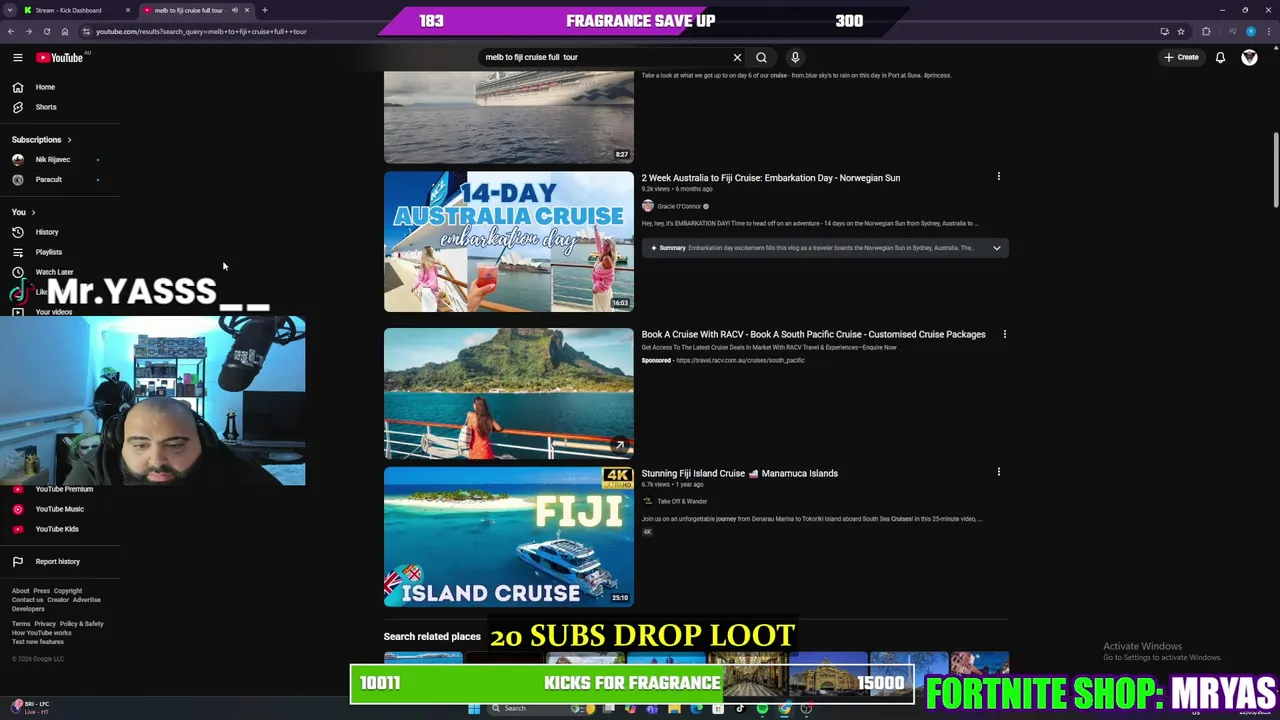Image resolution: width=1280 pixels, height=720 pixels.
Task: Open YouTube account avatar menu
Action: point(1249,57)
